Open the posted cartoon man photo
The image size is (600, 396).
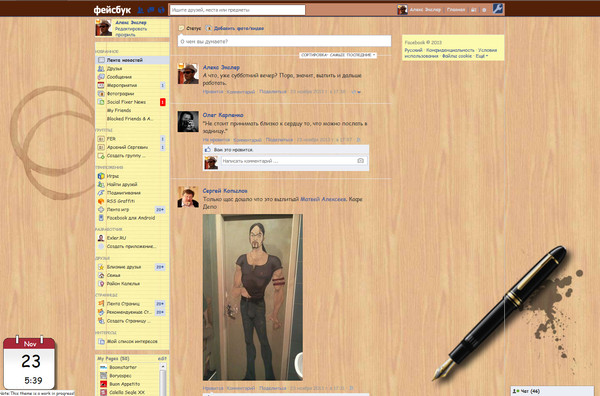253,297
